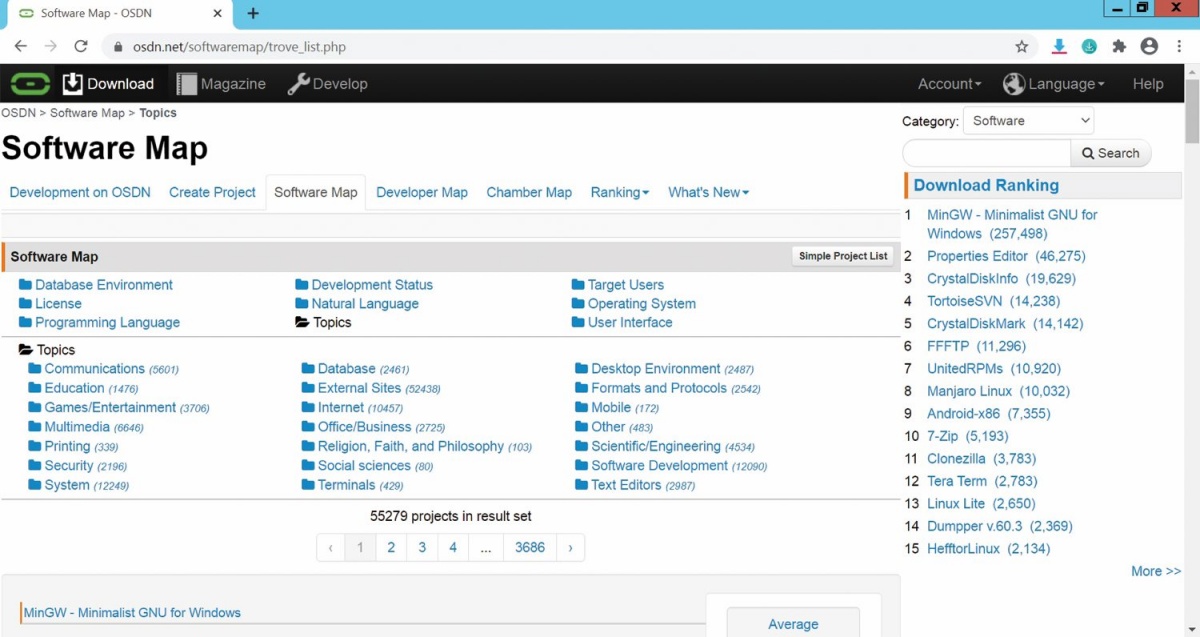The height and width of the screenshot is (637, 1200).
Task: Go back using browser back arrow
Action: (21, 46)
